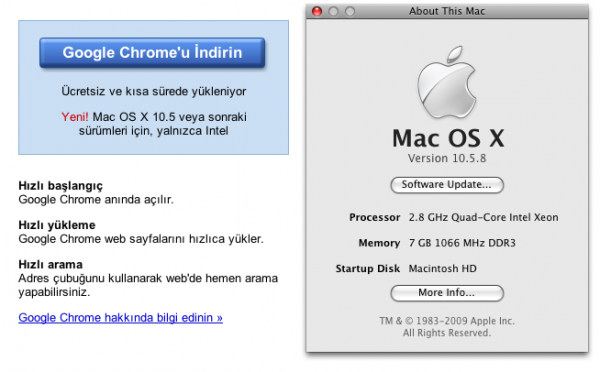The width and height of the screenshot is (600, 372).
Task: Click the Memory label
Action: pos(379,243)
